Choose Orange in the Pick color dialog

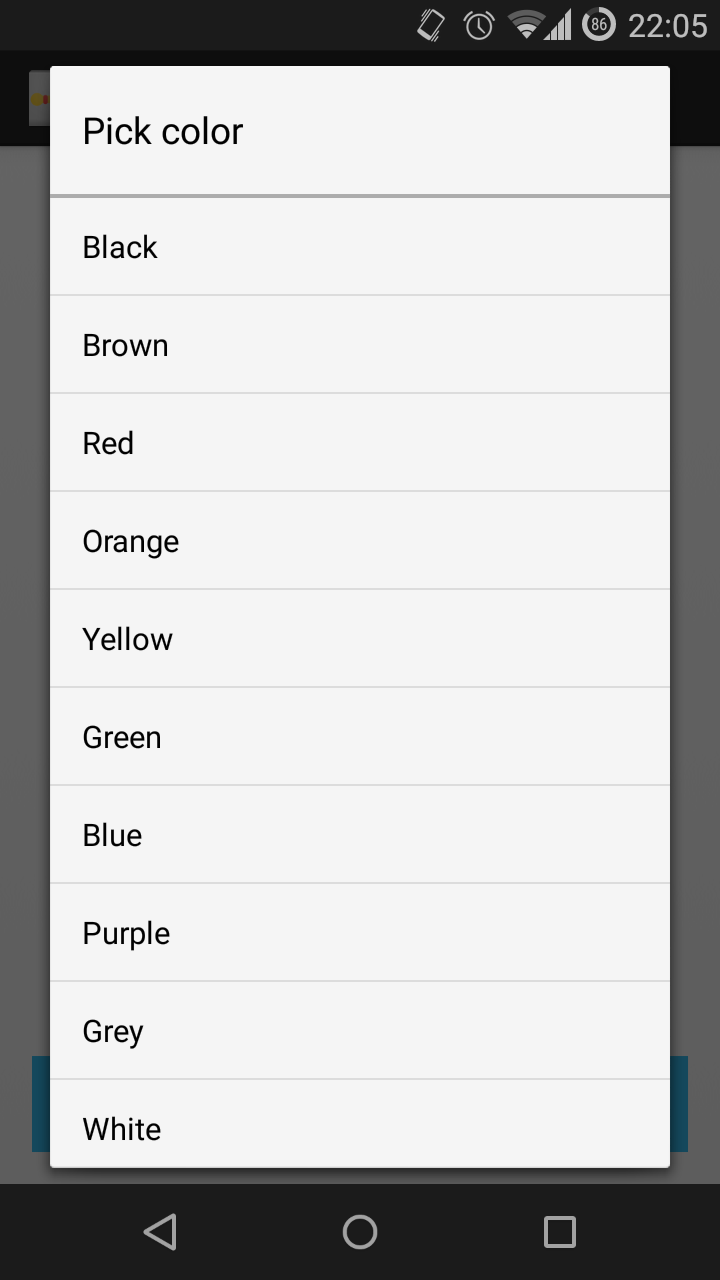(360, 540)
